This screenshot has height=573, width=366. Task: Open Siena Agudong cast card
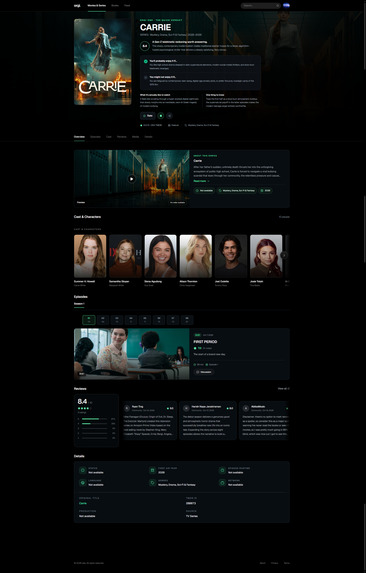pos(161,260)
